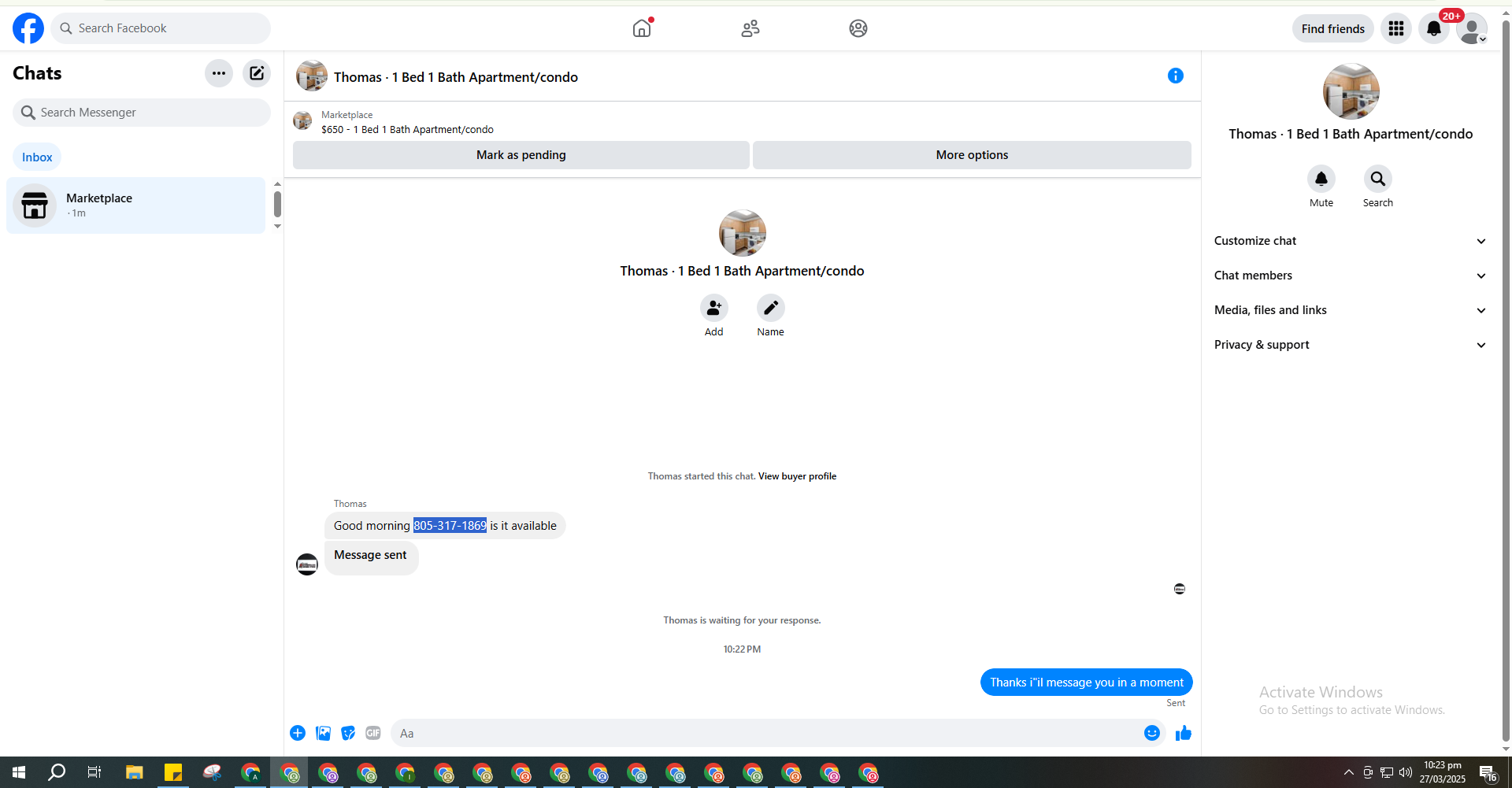This screenshot has height=788, width=1512.
Task: Open the Groups icon in top navigation
Action: tap(858, 28)
